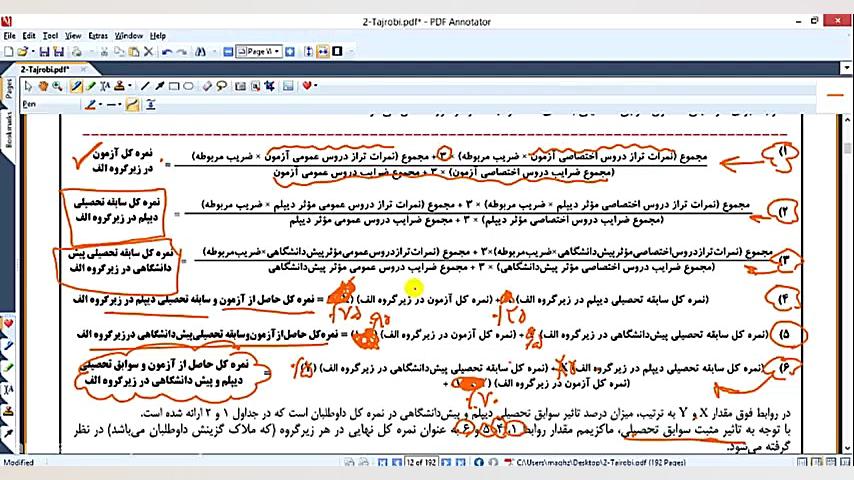The height and width of the screenshot is (480, 854).
Task: Pick the magnifier zoom tool
Action: click(57, 86)
